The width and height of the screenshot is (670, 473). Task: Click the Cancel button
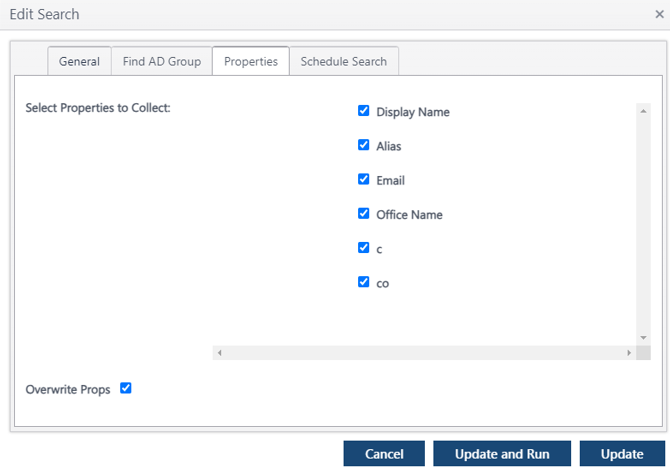(x=384, y=454)
